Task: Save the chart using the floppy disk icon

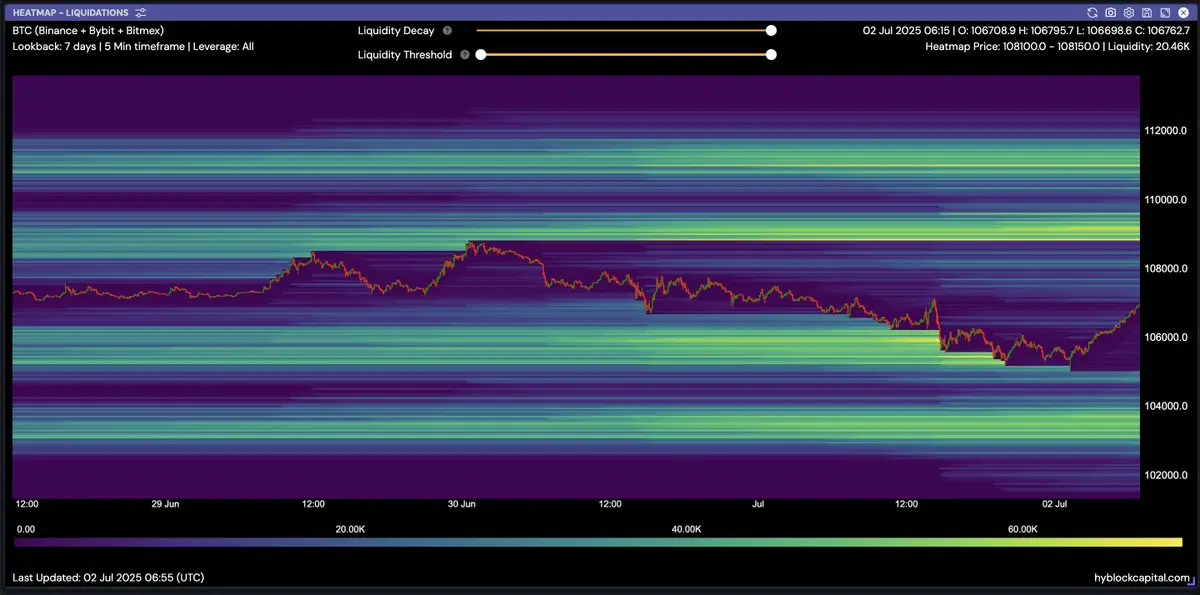Action: click(1146, 12)
